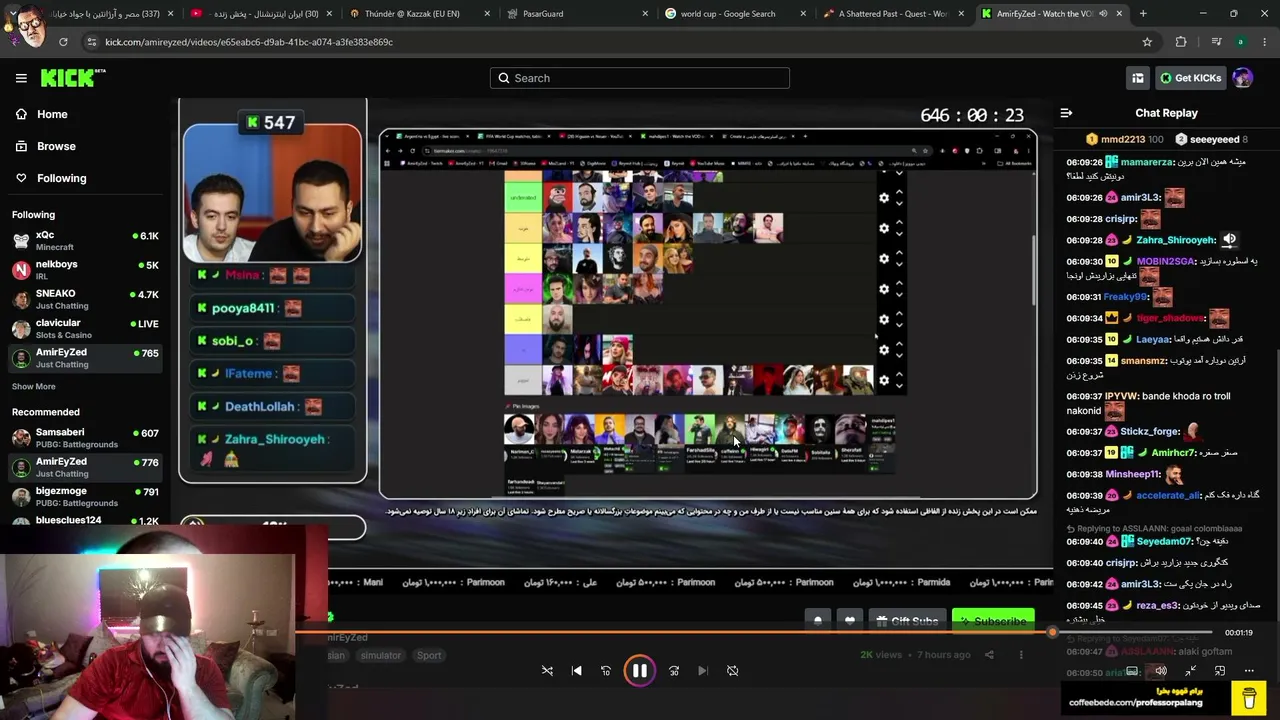Image resolution: width=1280 pixels, height=720 pixels.
Task: Open bigezmoge recommended channel
Action: point(85,497)
